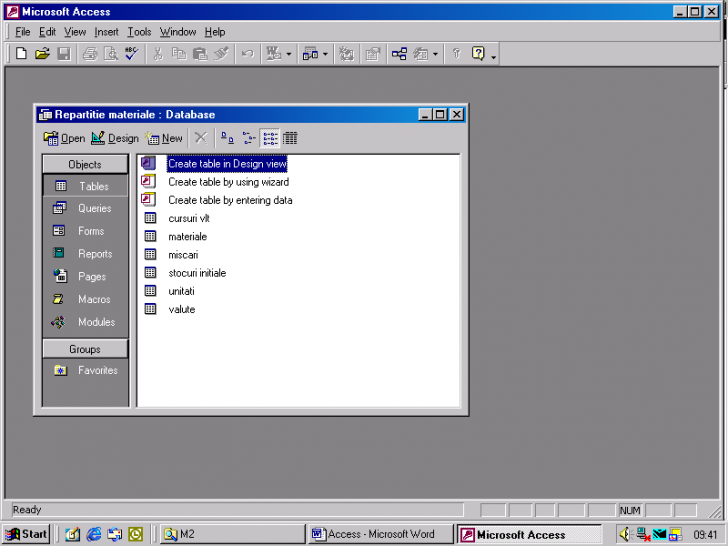Expand the OfficeLinks dropdown arrow

tap(290, 54)
